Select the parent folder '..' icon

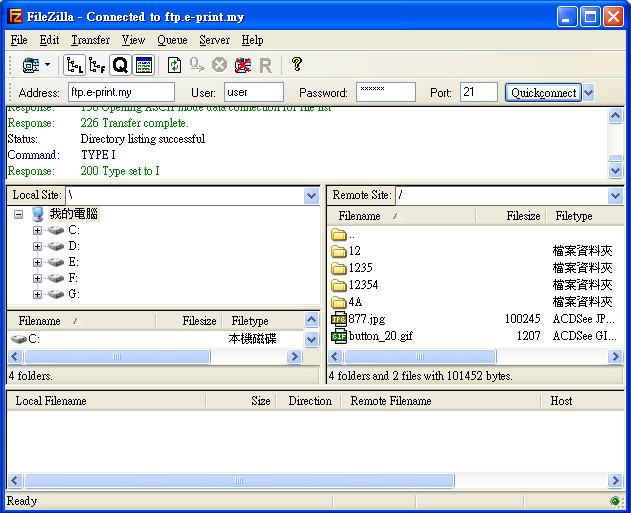click(x=339, y=234)
